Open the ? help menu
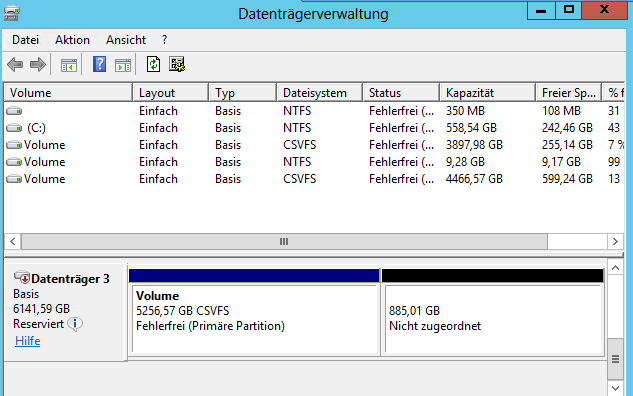 (164, 40)
